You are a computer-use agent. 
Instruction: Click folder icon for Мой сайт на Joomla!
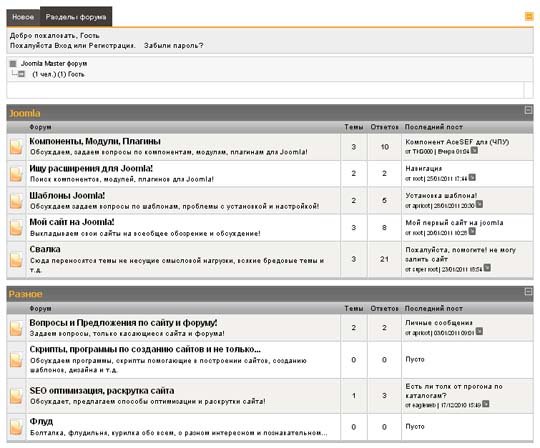click(x=16, y=228)
